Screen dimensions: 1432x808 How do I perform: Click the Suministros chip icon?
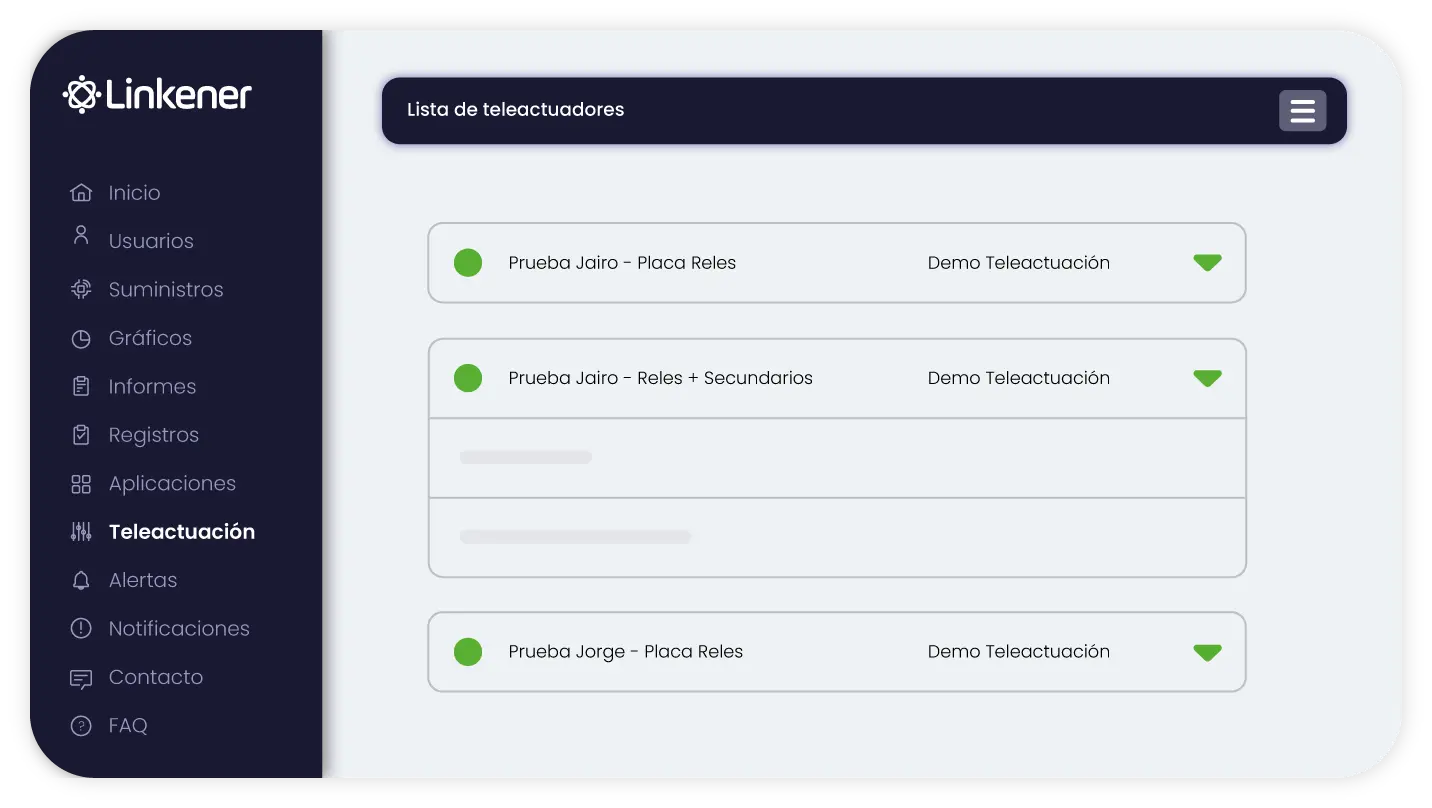81,290
